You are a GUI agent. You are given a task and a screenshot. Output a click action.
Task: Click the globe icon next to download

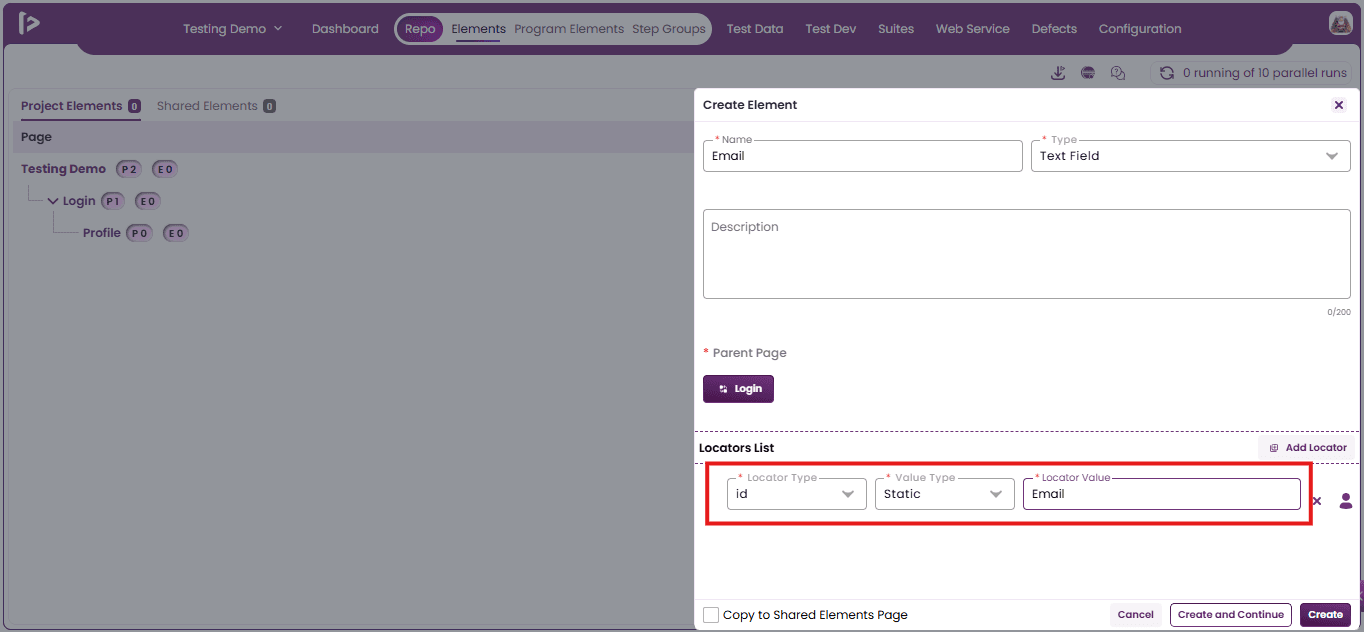pos(1087,73)
